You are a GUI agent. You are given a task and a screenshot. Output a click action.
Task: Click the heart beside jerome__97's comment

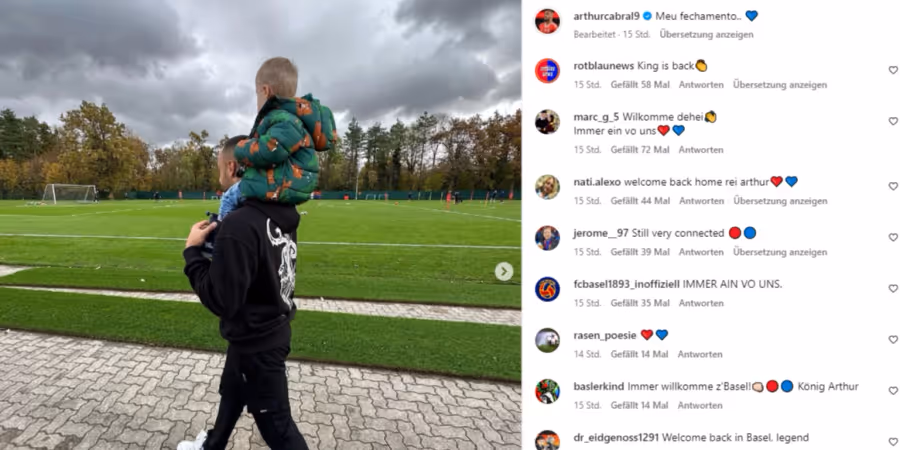tap(893, 237)
